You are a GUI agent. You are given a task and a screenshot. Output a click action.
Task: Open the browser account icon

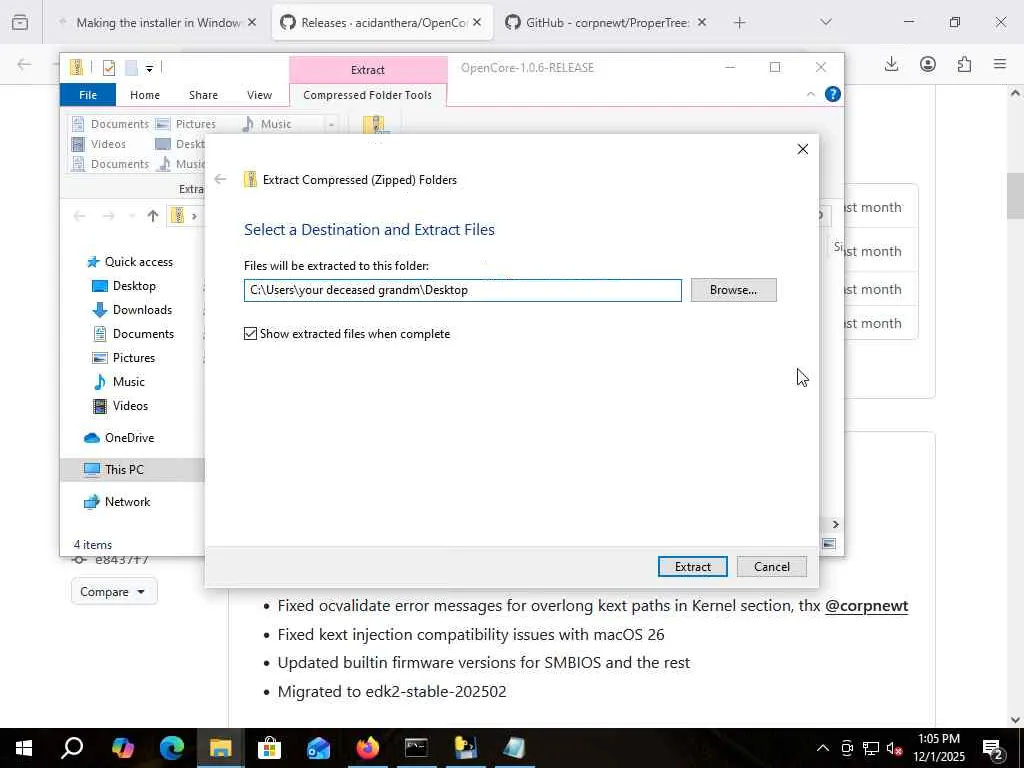[x=927, y=64]
